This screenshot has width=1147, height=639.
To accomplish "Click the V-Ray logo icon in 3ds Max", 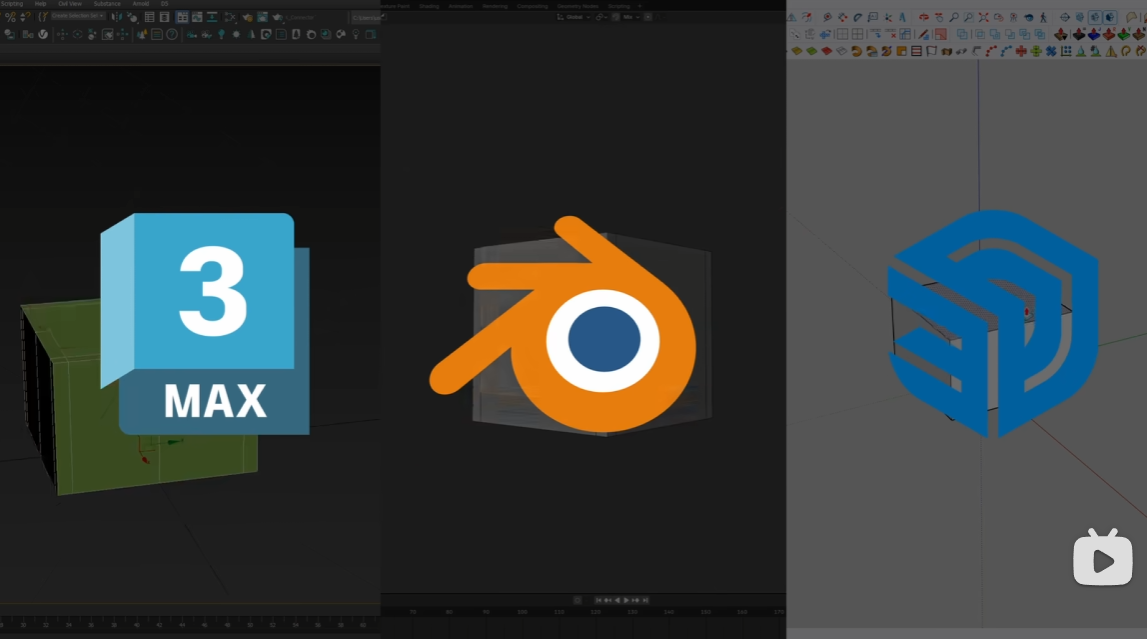I will (x=43, y=34).
